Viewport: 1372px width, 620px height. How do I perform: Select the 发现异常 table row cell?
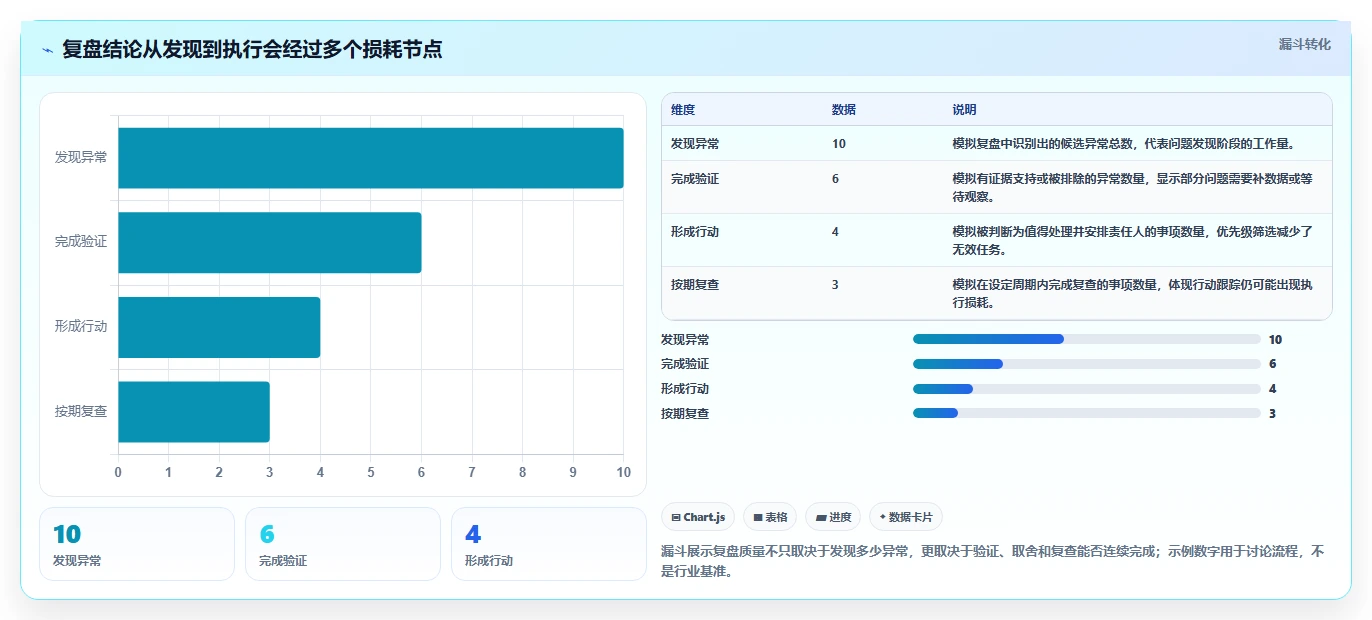695,143
